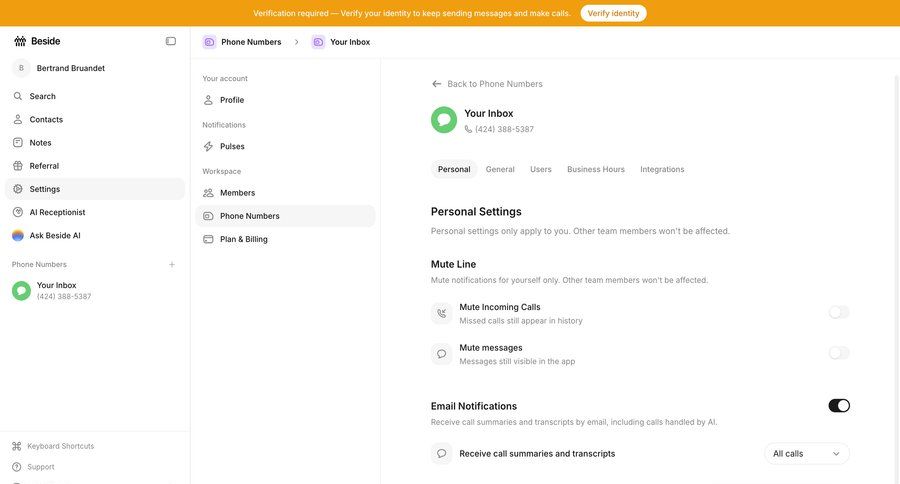The width and height of the screenshot is (900, 484).
Task: Click '(424) 388-5387' under Your Inbox heading
Action: [504, 129]
